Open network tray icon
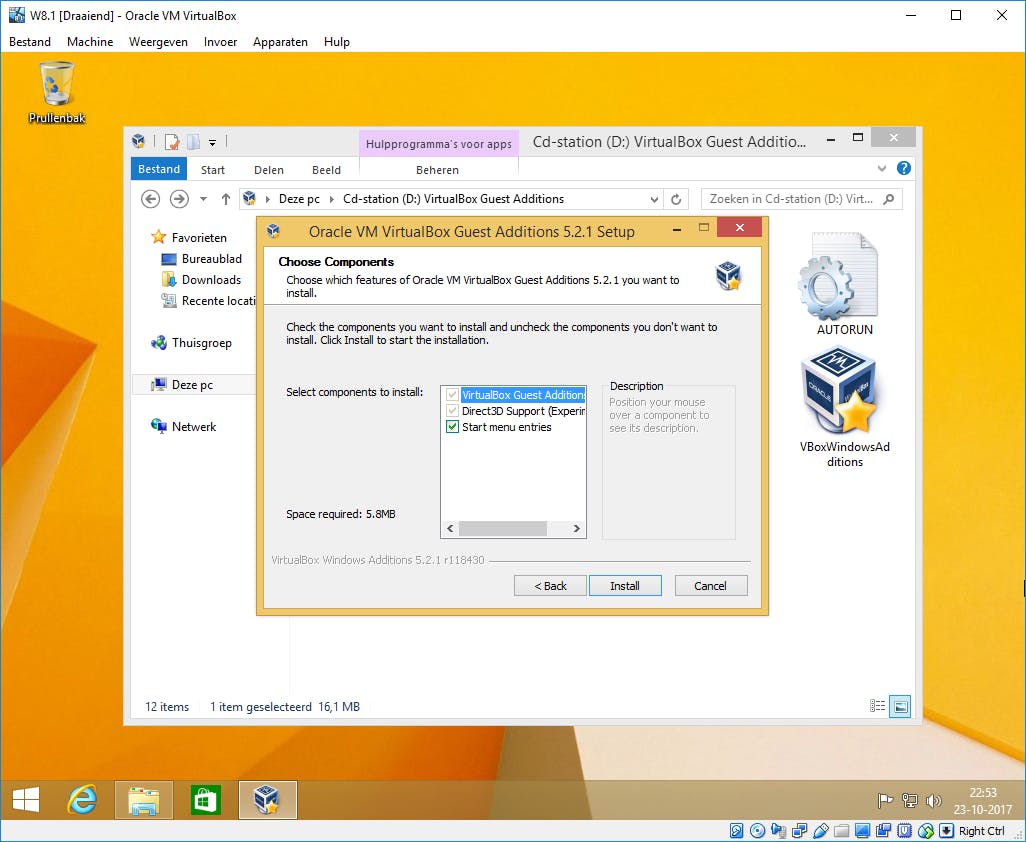The width and height of the screenshot is (1026, 842). (x=910, y=800)
